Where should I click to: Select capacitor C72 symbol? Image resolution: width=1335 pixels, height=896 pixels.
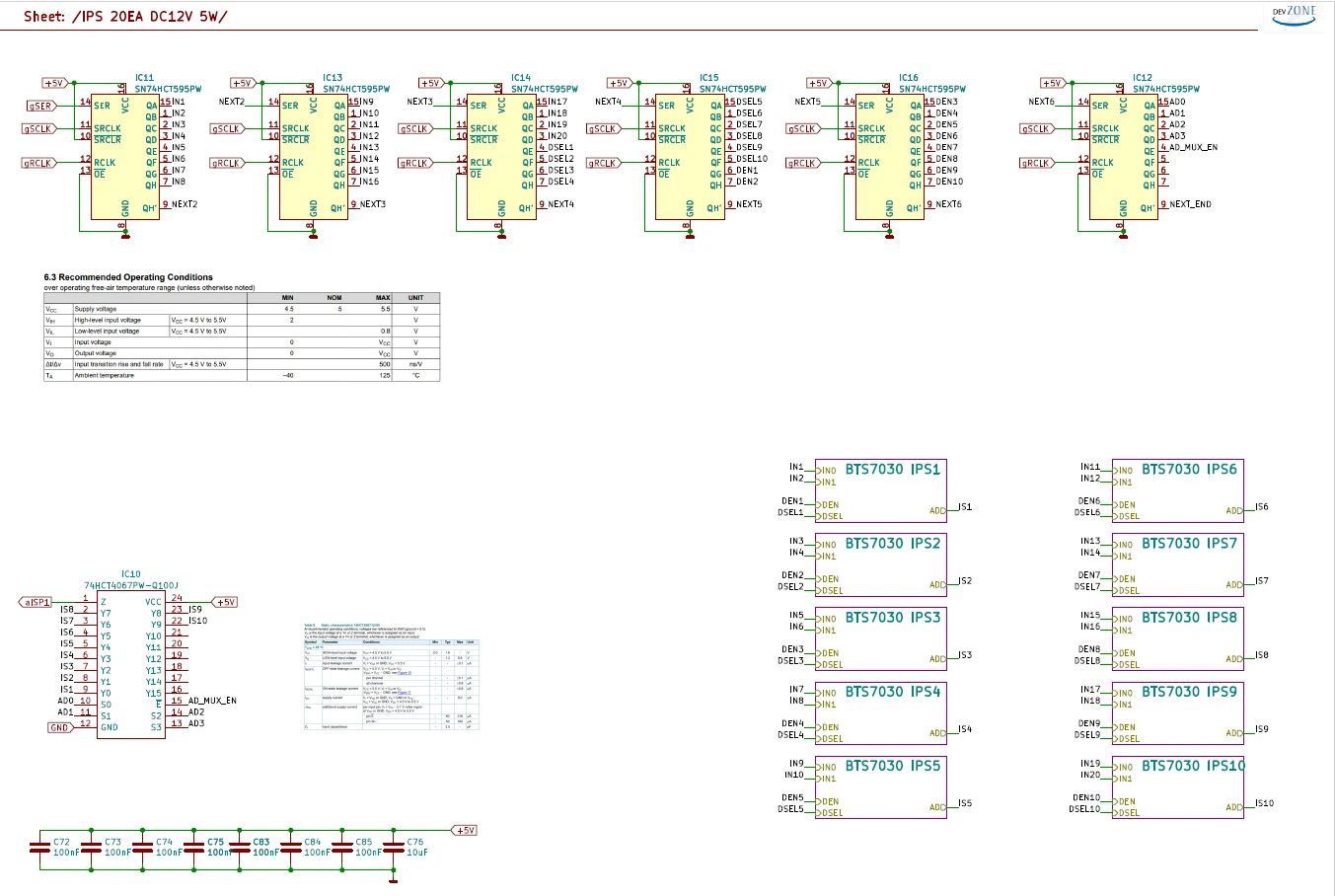point(39,848)
